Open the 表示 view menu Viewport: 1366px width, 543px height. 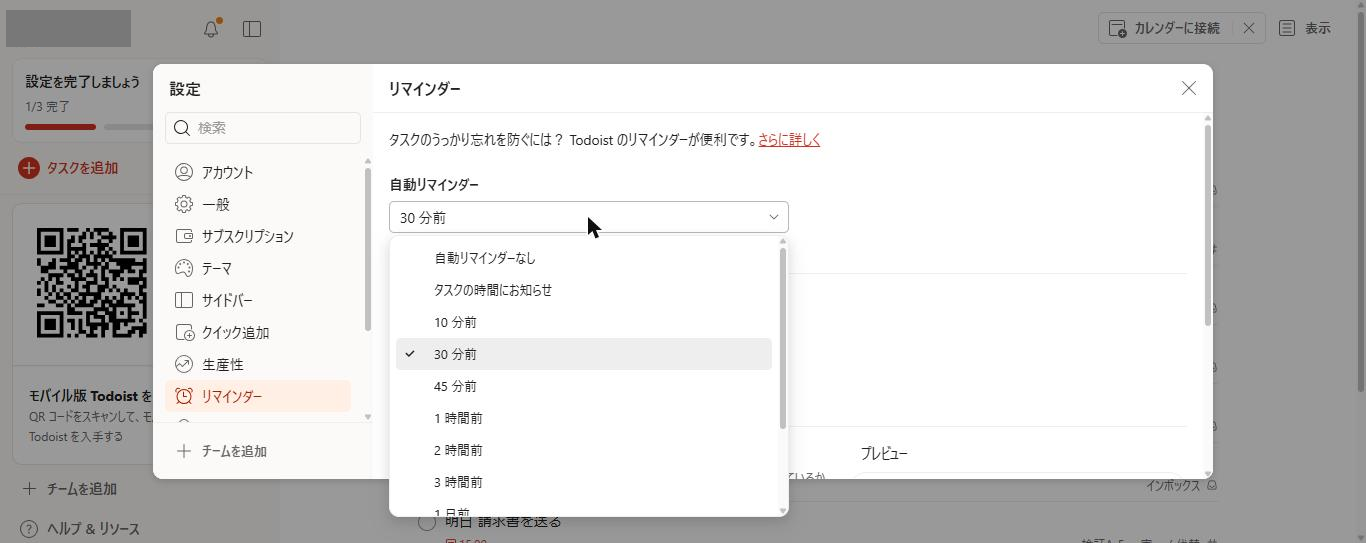pos(1305,28)
